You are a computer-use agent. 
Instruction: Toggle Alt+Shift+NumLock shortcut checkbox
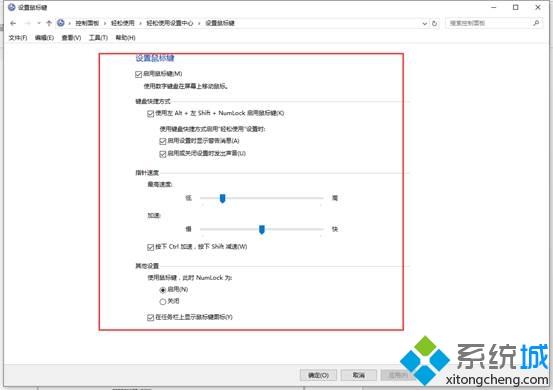[x=151, y=114]
